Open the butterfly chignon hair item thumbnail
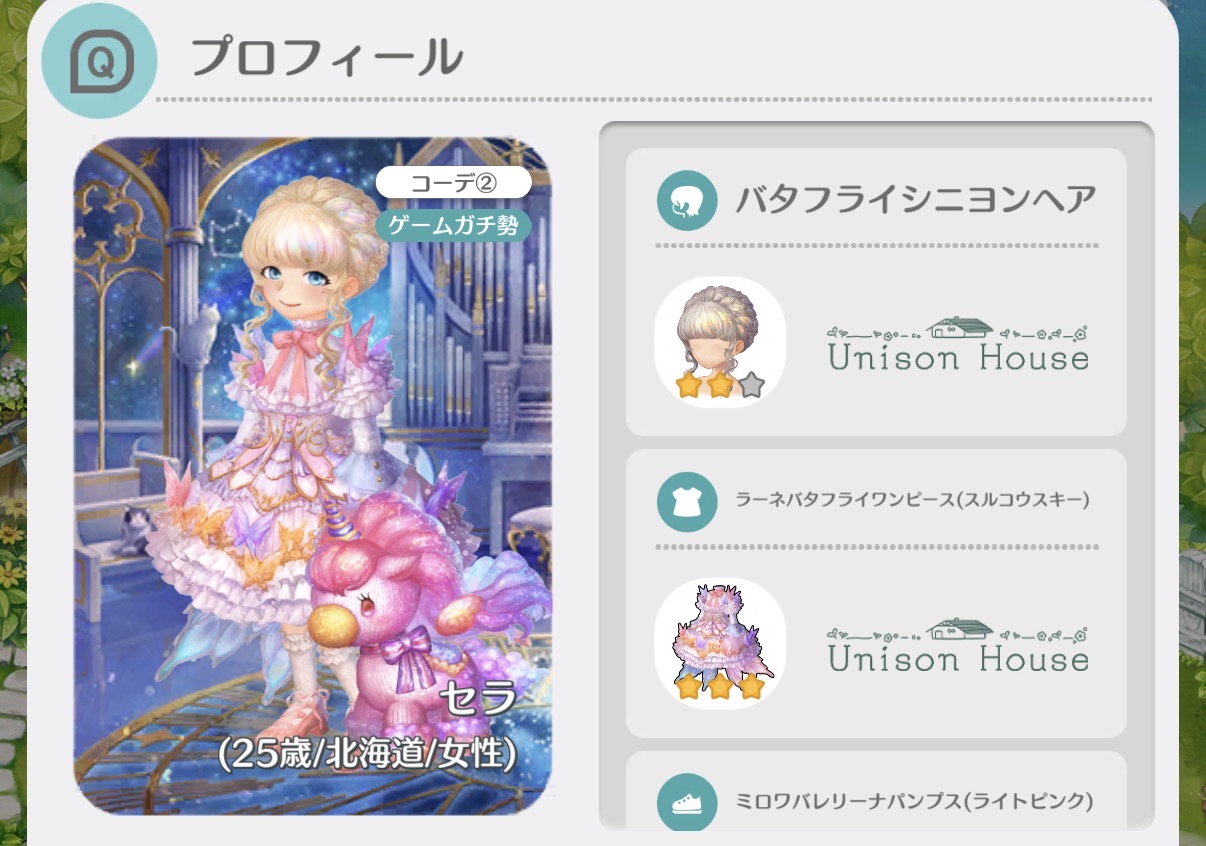Image resolution: width=1206 pixels, height=846 pixels. (x=720, y=342)
